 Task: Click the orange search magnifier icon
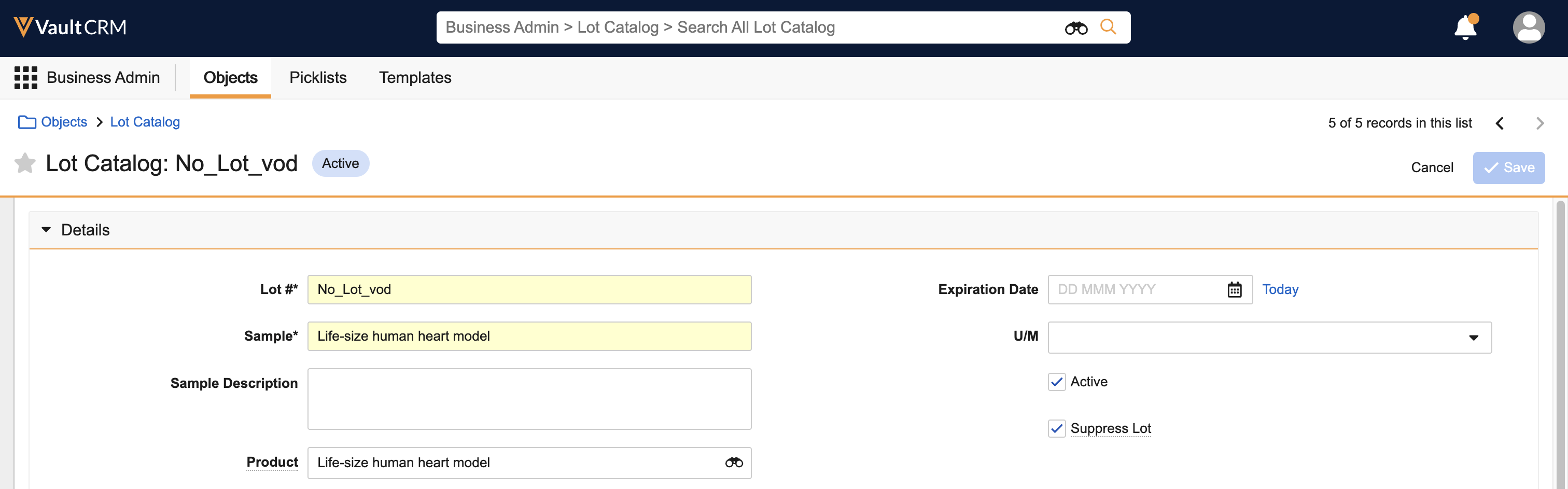1108,27
